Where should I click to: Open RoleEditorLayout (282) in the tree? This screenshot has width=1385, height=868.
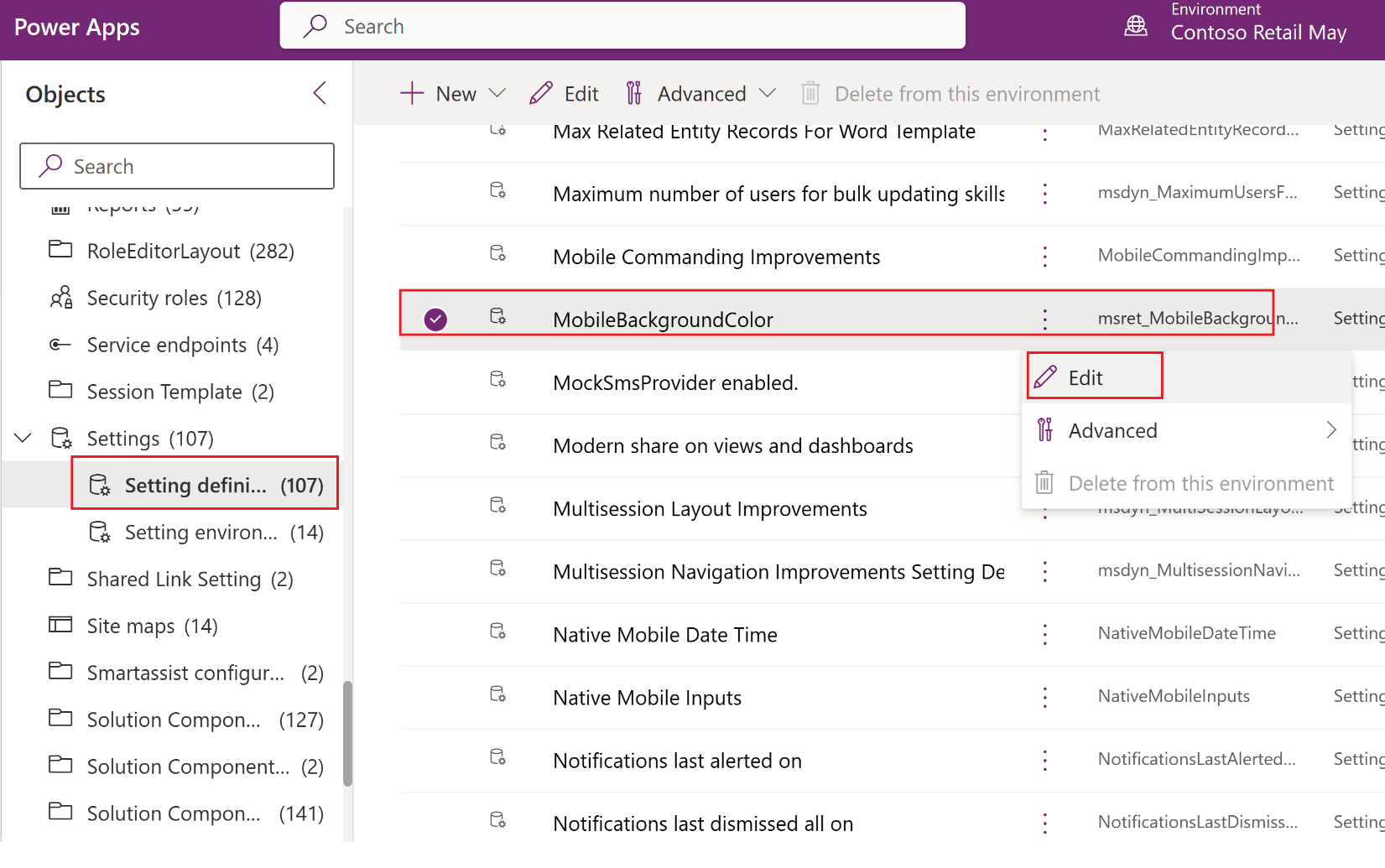[x=172, y=251]
